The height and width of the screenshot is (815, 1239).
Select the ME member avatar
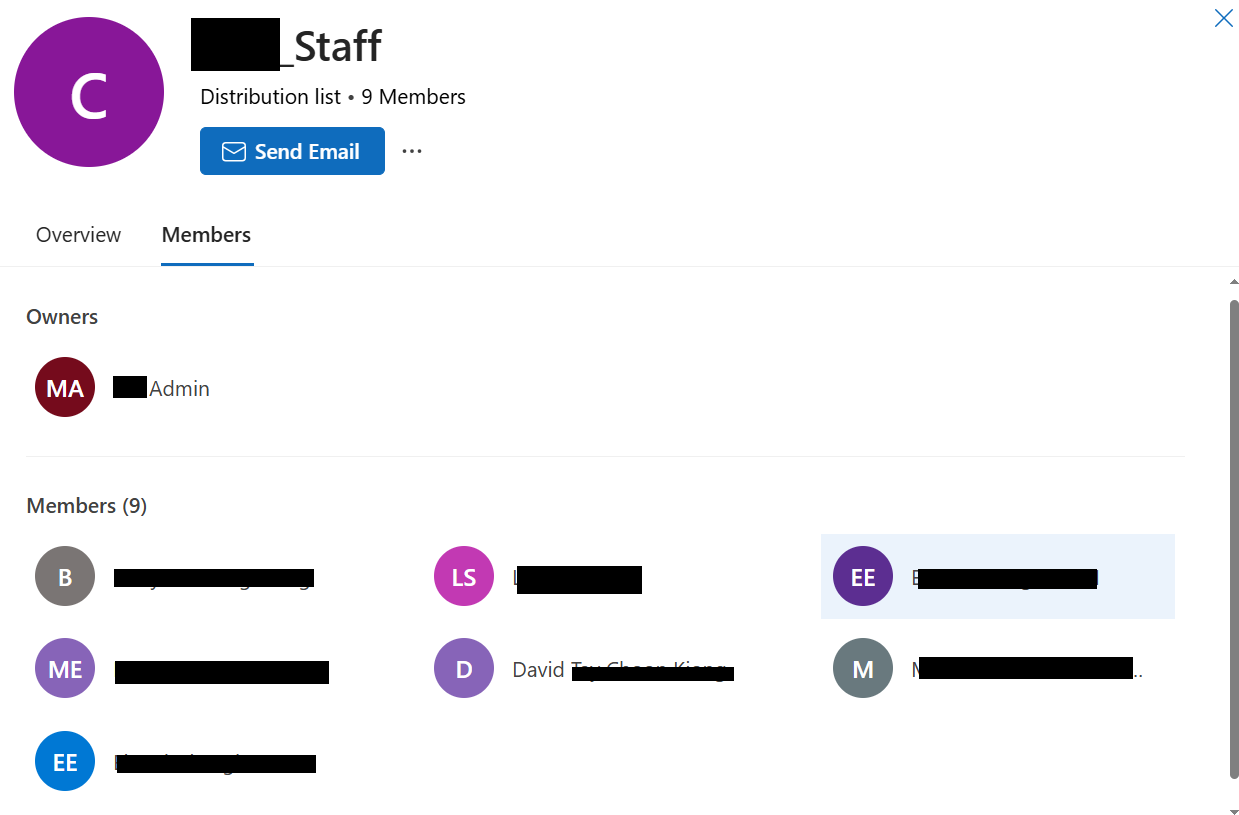pos(65,669)
